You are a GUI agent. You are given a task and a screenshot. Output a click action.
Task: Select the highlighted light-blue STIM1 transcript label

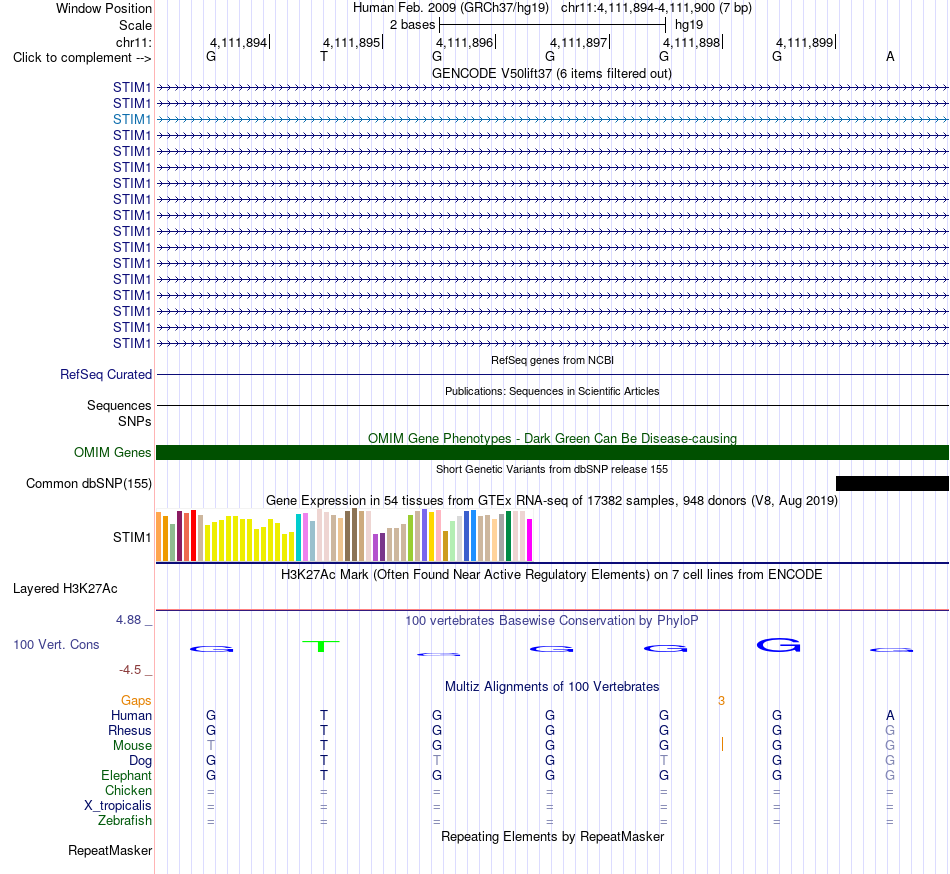coord(131,119)
